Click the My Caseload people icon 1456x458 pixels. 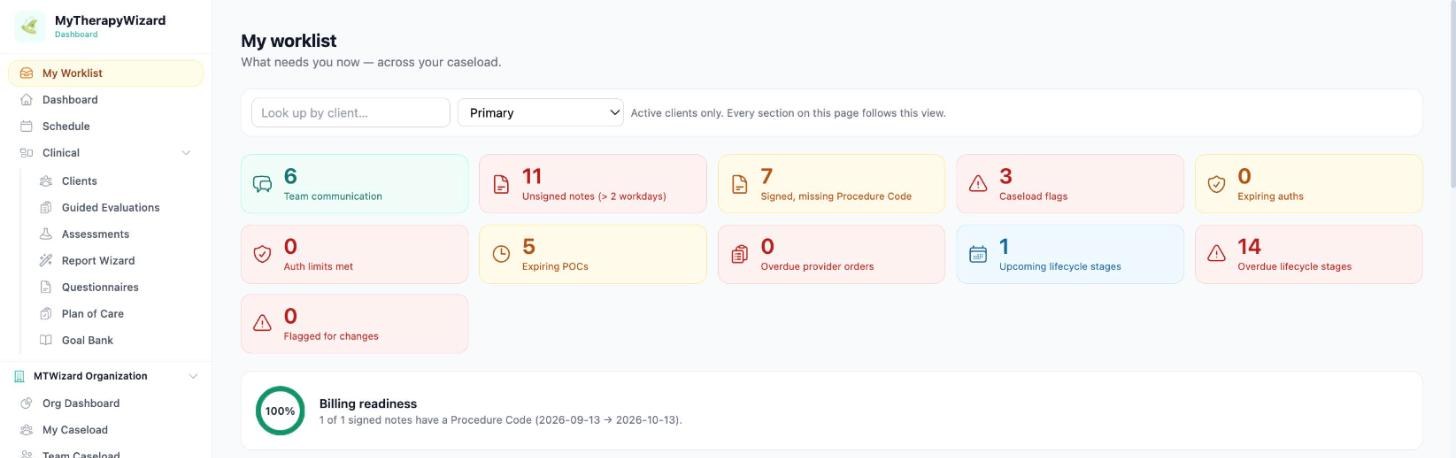pyautogui.click(x=26, y=430)
